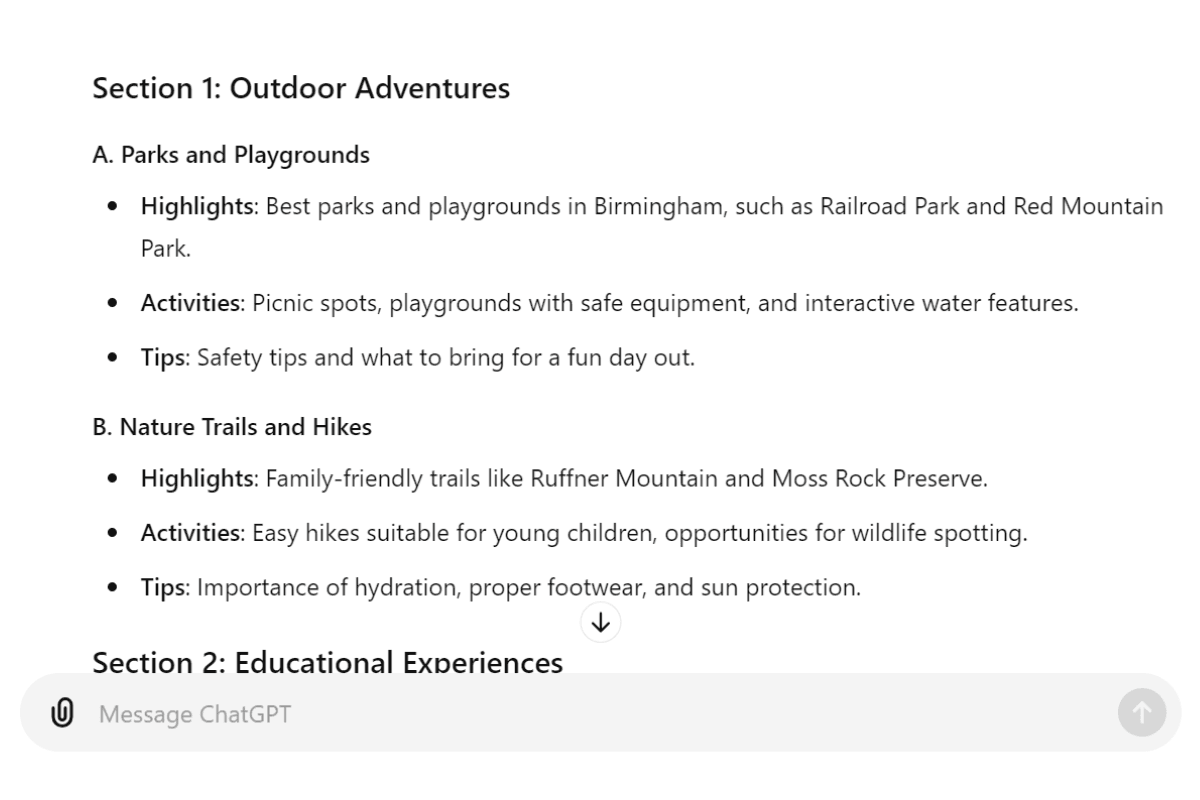Click the Section 1: Outdoor Adventures heading

coord(301,88)
